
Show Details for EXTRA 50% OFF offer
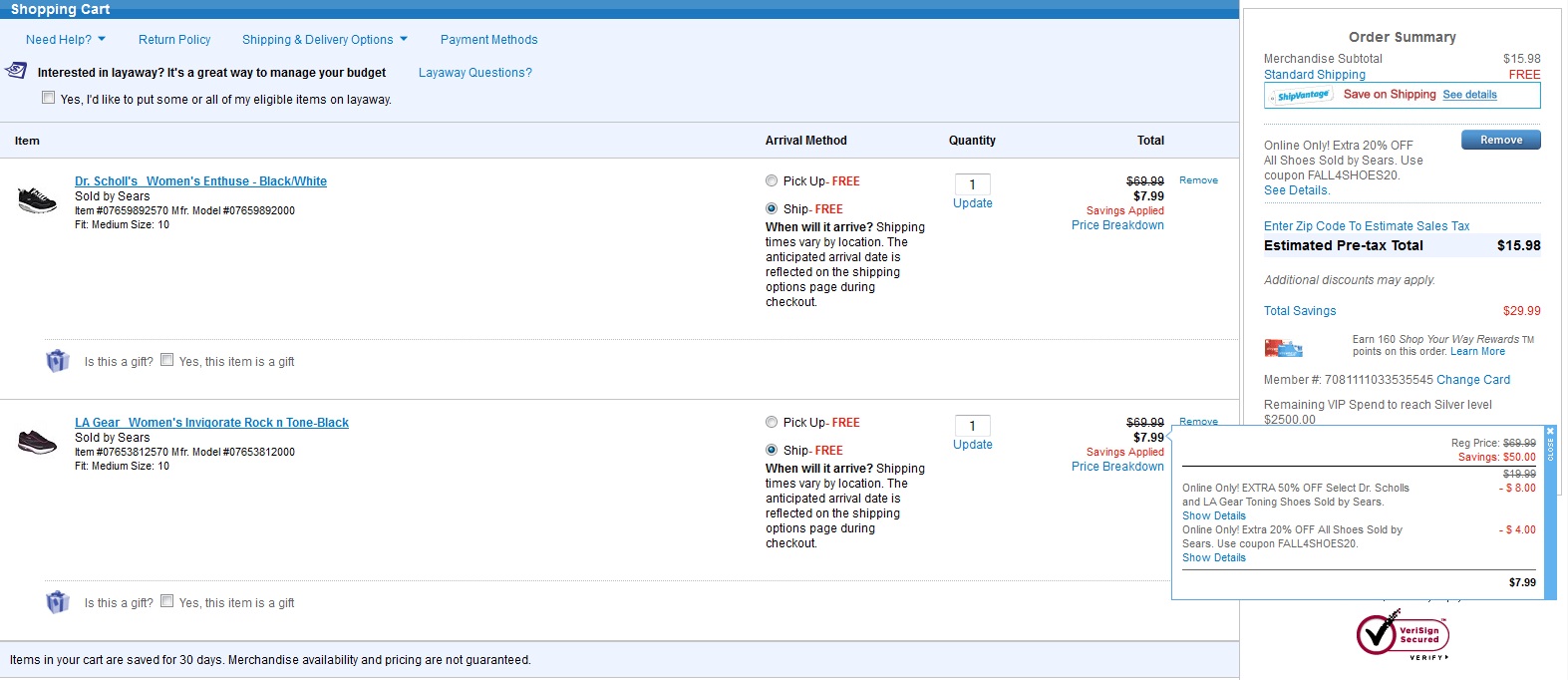tap(1214, 516)
